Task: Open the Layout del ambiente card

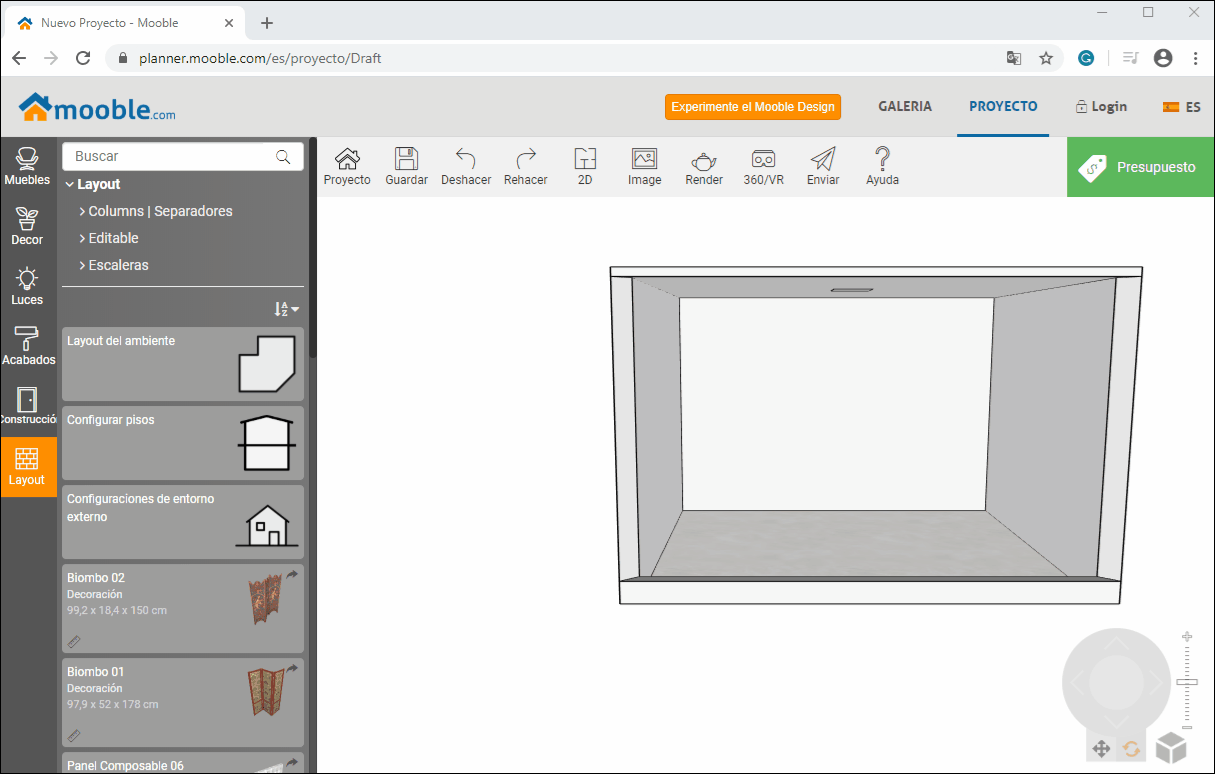Action: click(183, 364)
